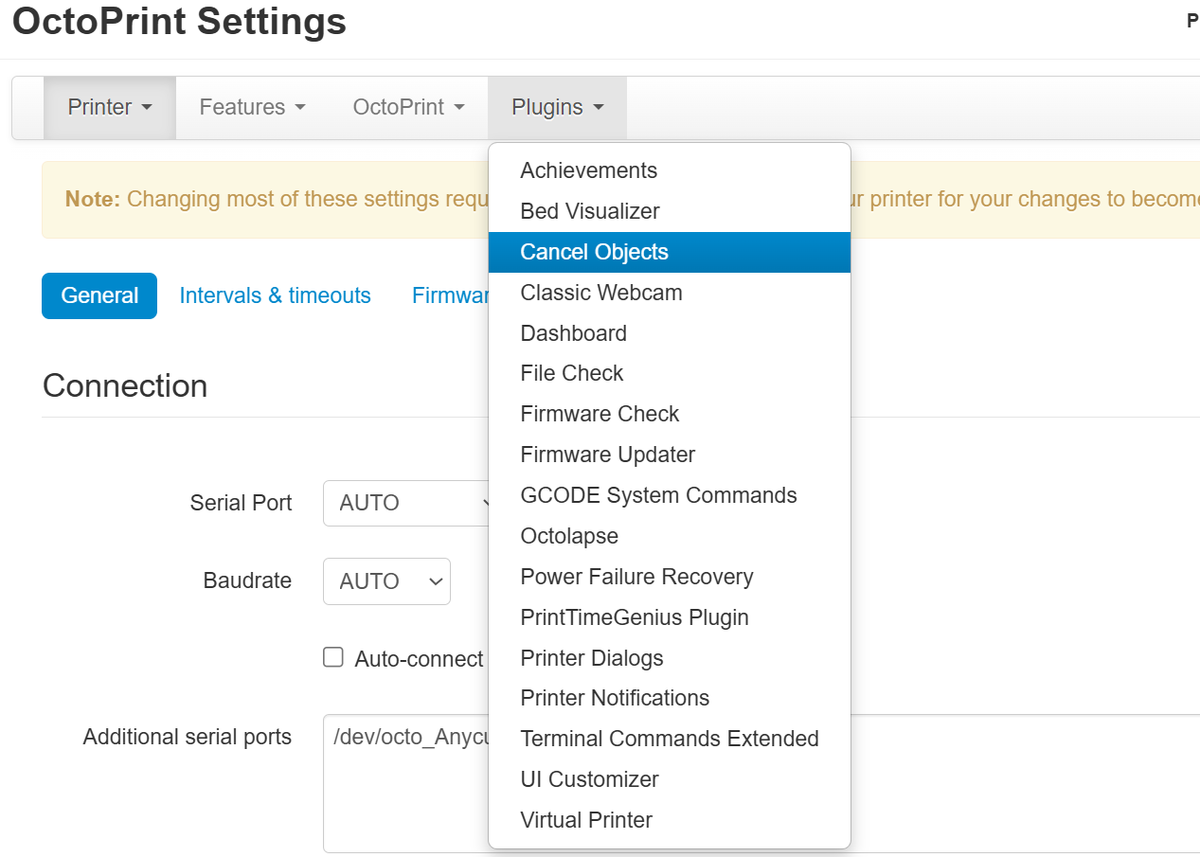Viewport: 1200px width, 857px height.
Task: Open the Serial Port dropdown
Action: click(x=406, y=503)
